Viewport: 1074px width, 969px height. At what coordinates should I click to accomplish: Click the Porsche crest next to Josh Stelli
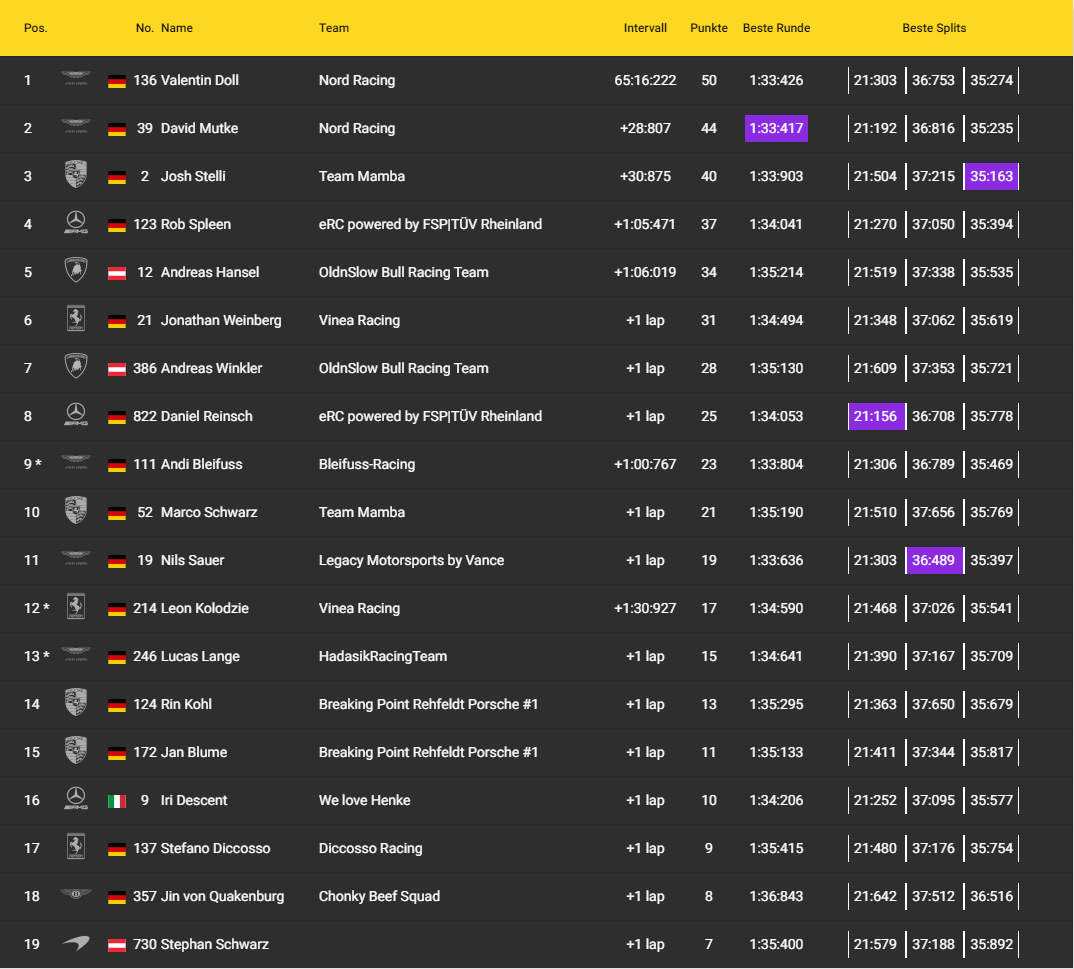coord(75,175)
